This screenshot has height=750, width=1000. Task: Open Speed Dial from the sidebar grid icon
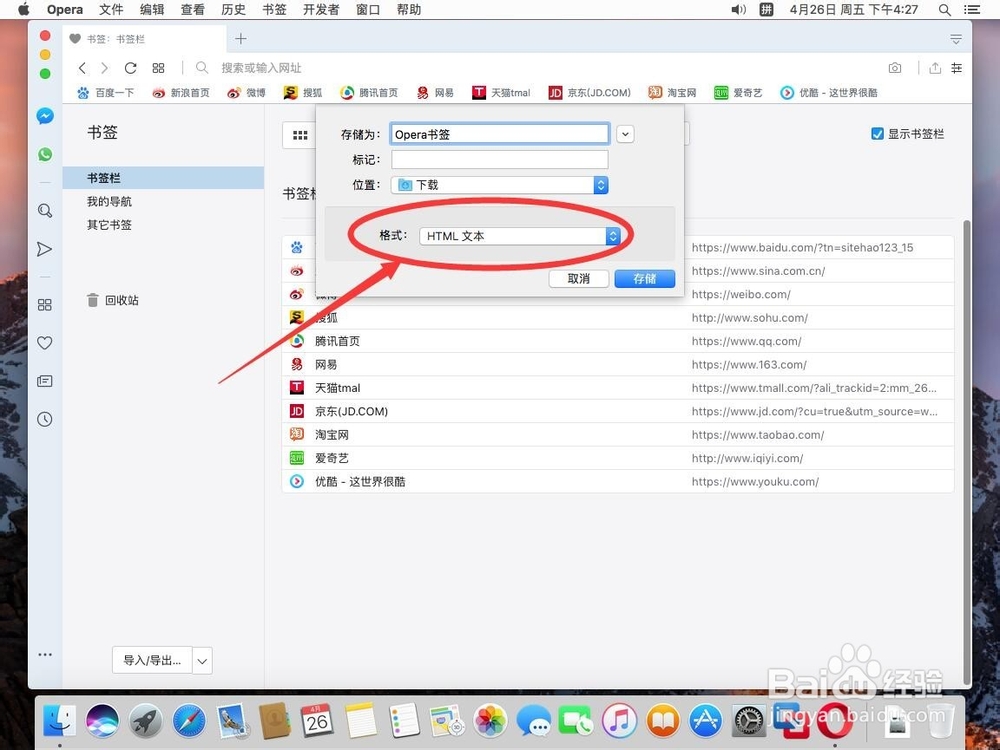(x=45, y=305)
